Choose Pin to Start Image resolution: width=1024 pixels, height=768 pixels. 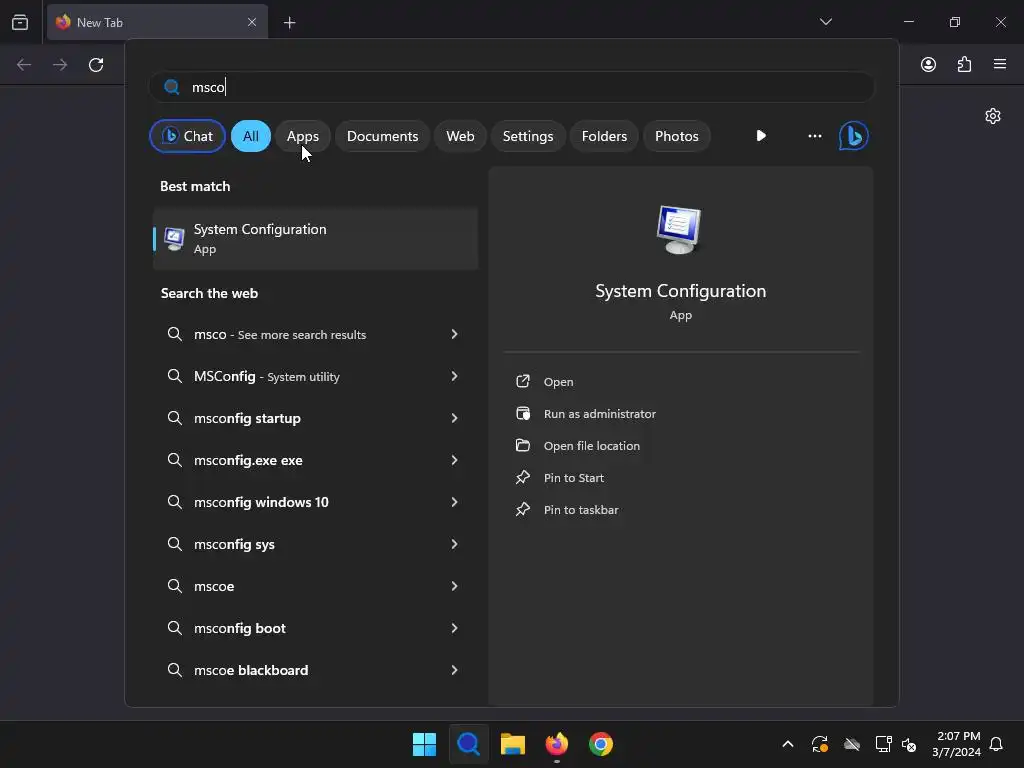tap(573, 478)
